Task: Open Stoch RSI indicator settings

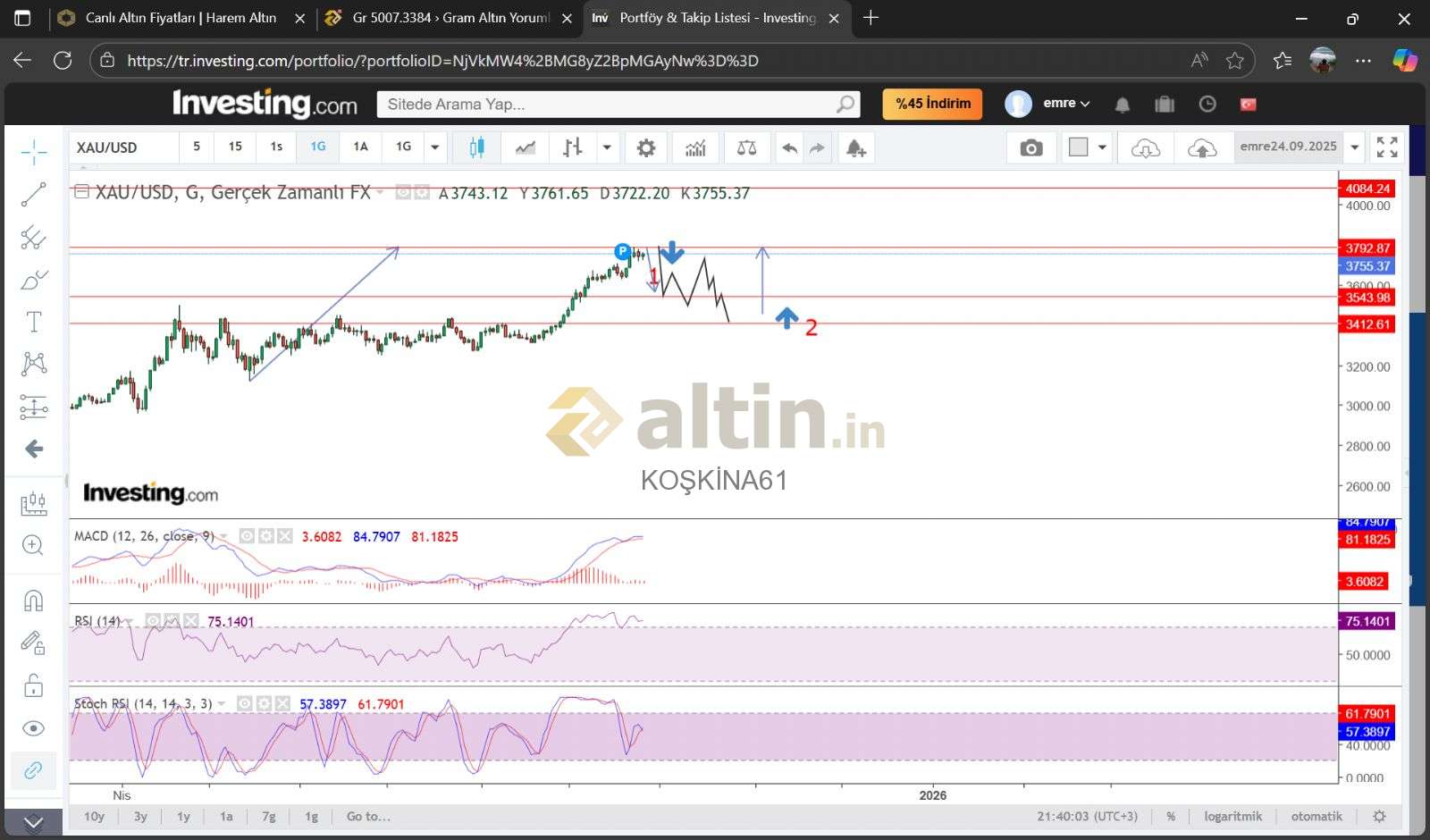Action: (264, 704)
